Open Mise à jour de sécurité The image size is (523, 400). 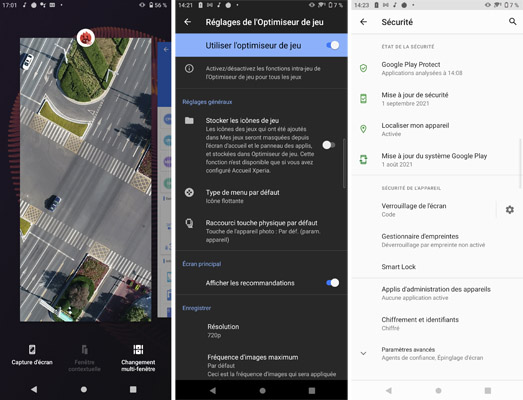[x=437, y=99]
